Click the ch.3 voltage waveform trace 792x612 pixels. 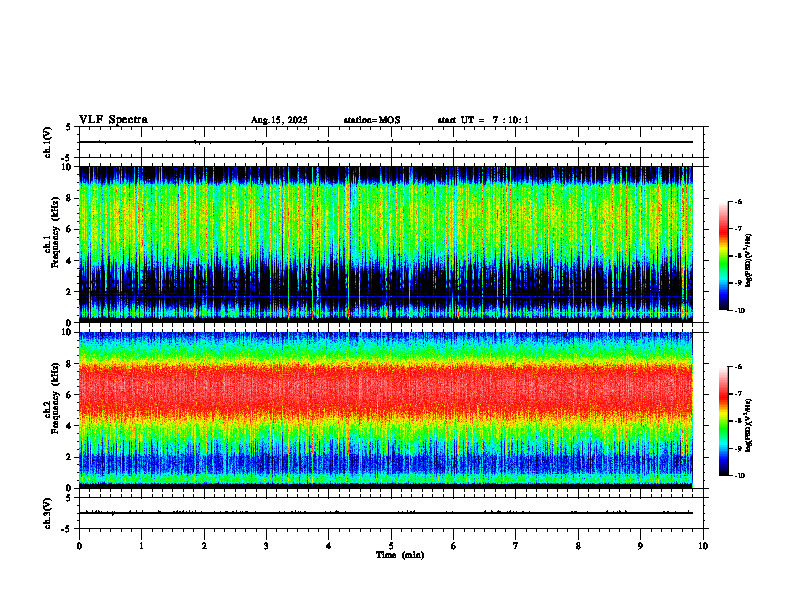tap(385, 513)
